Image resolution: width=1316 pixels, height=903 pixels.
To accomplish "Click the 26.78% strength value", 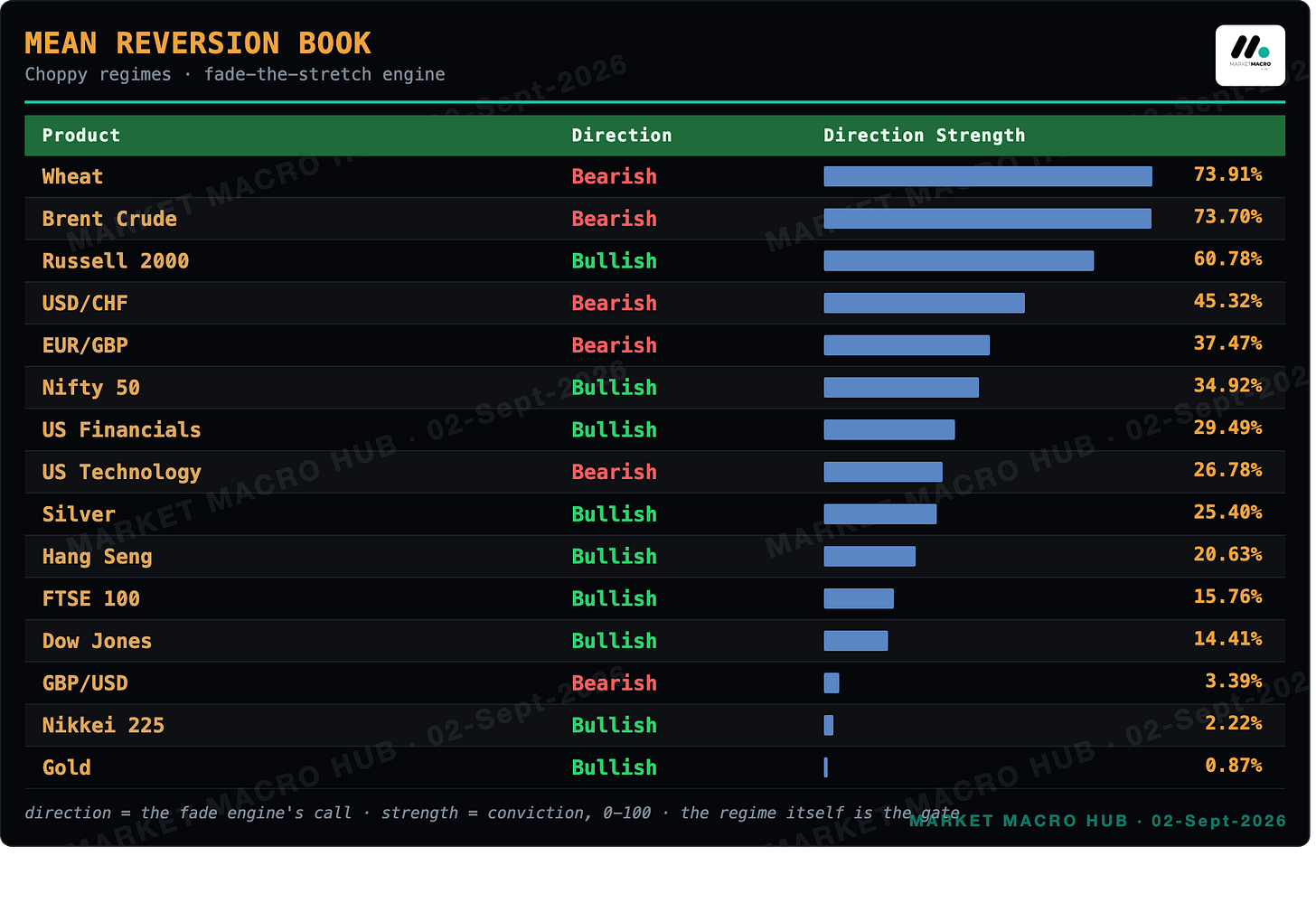I will tap(1227, 470).
